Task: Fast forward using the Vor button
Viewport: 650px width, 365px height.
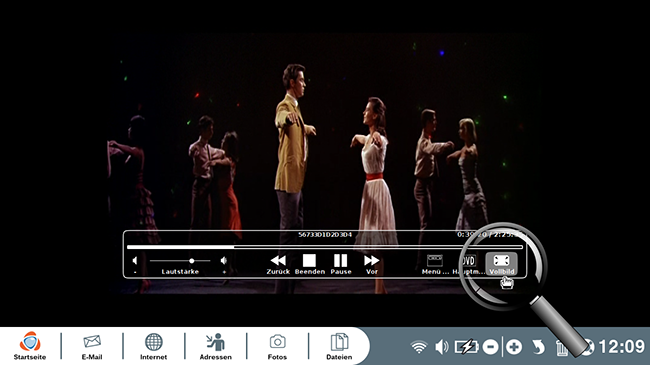Action: 371,264
